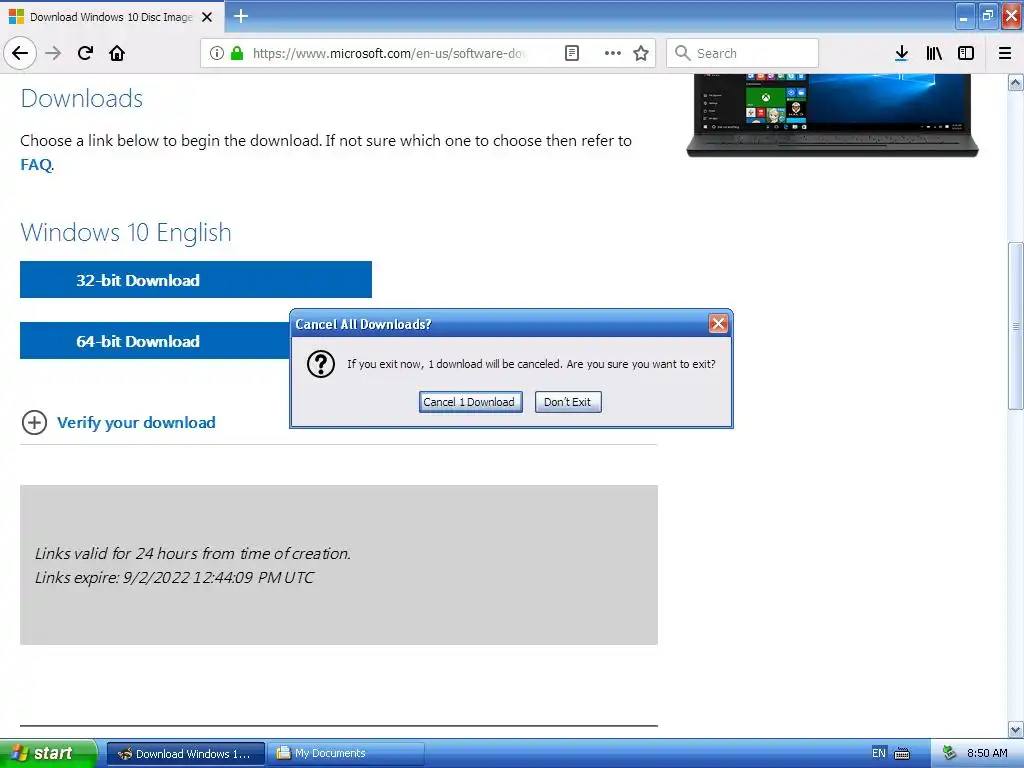1024x768 pixels.
Task: Click the vertical scrollbar thumb
Action: pyautogui.click(x=1016, y=326)
